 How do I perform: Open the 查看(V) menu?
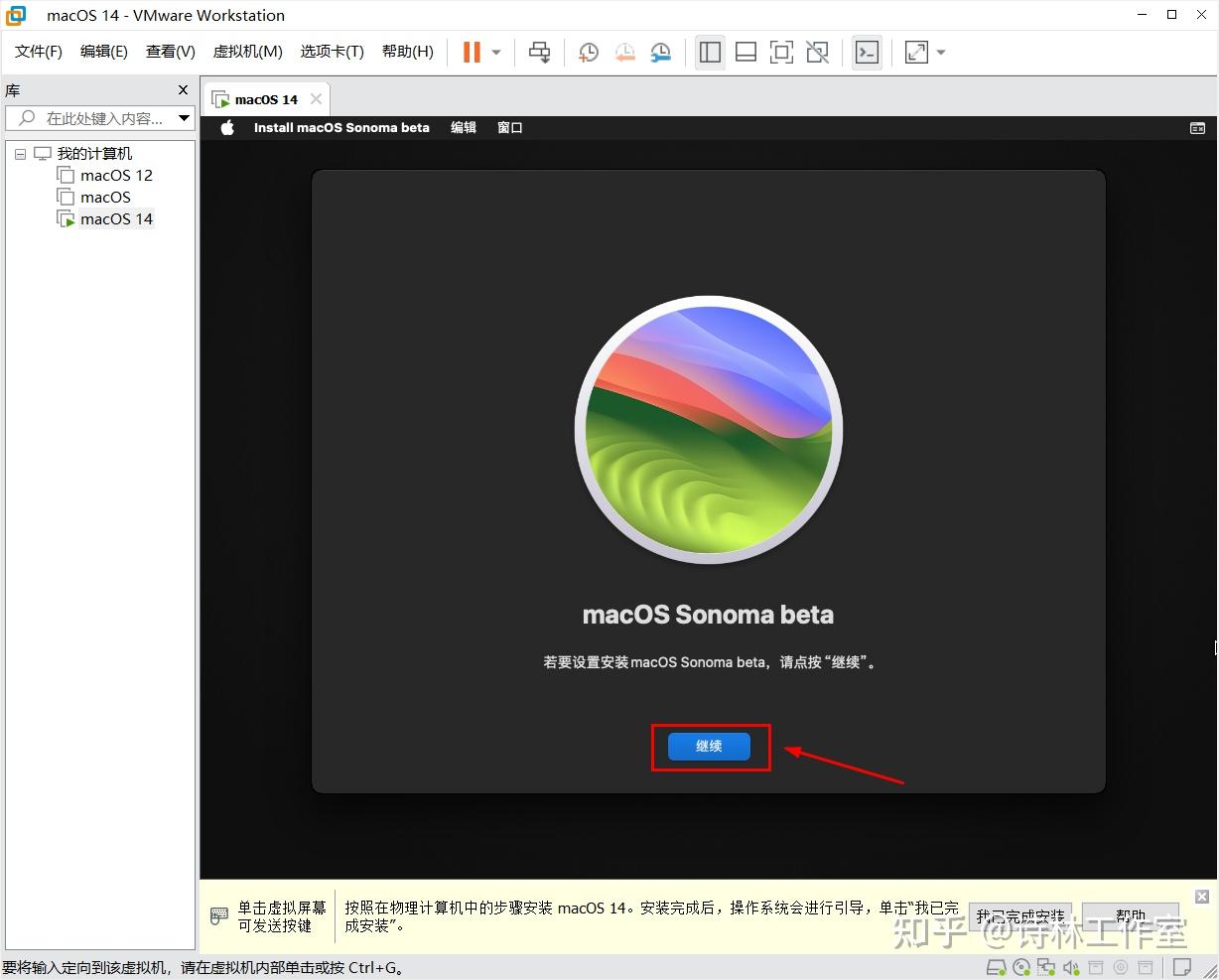coord(171,52)
